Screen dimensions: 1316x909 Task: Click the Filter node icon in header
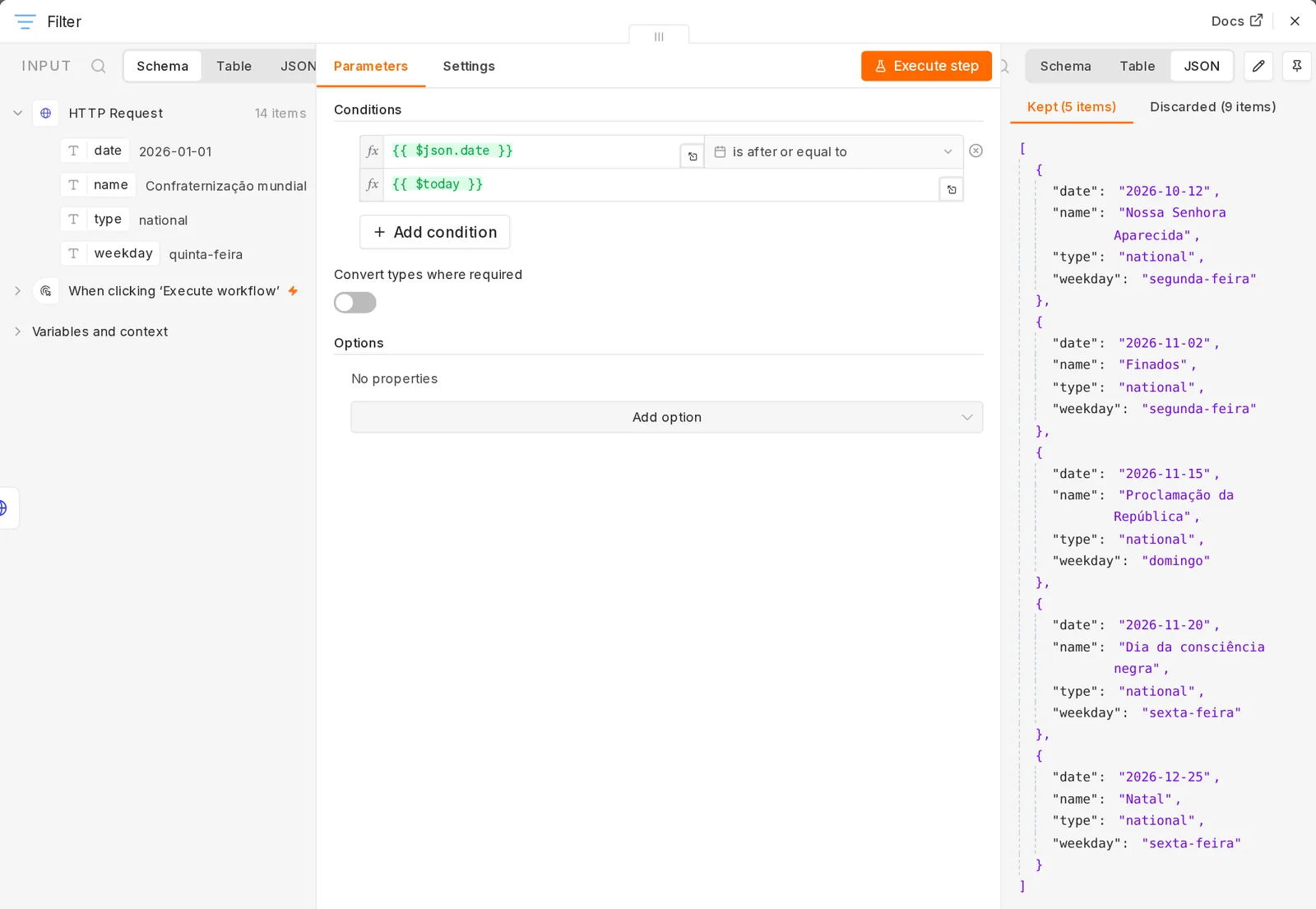[x=25, y=21]
